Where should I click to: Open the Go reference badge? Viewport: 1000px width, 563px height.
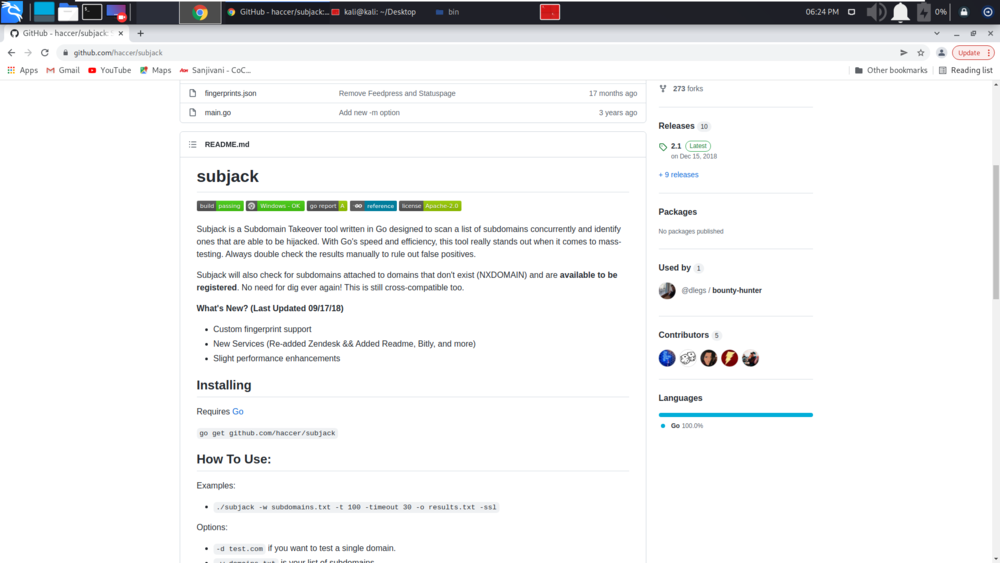pyautogui.click(x=373, y=206)
